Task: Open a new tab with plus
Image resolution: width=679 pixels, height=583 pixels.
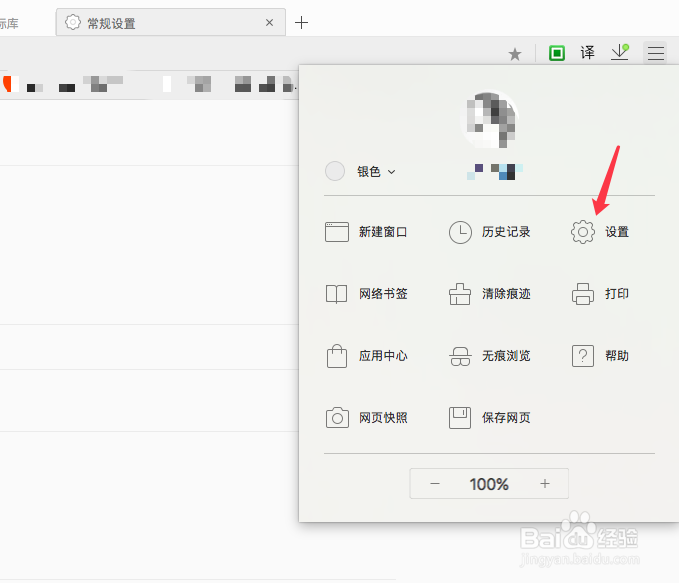Action: coord(301,23)
